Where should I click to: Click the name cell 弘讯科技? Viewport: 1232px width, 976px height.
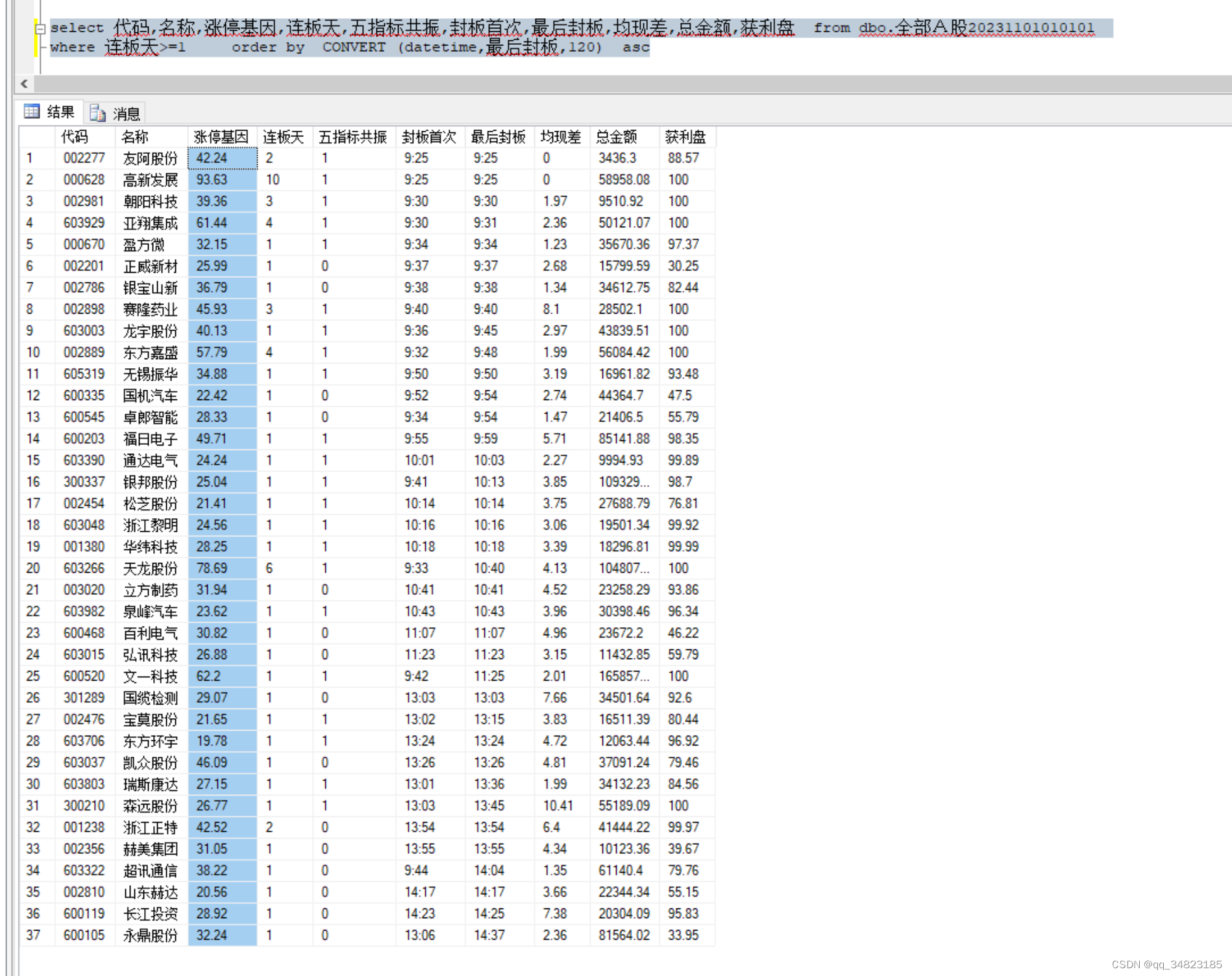[152, 655]
